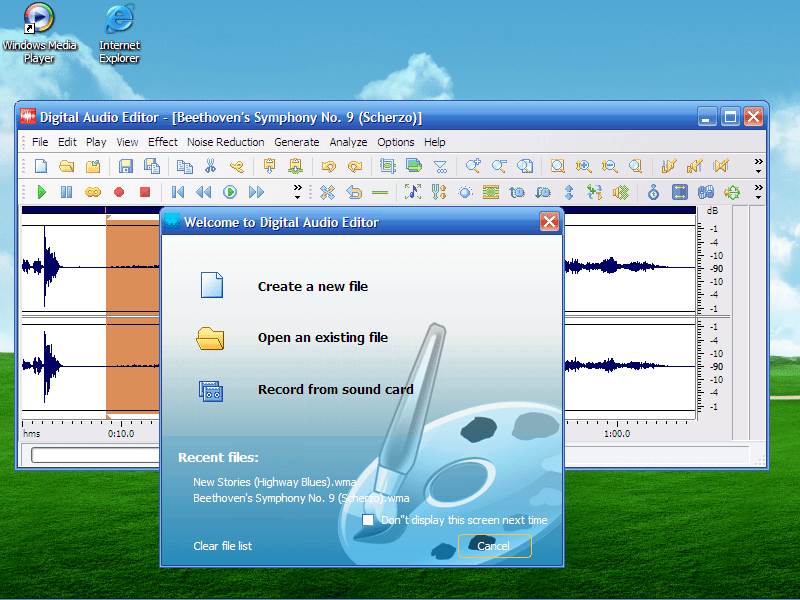Click the 0:10.0 mark on the timeline ruler
This screenshot has height=600, width=800.
pyautogui.click(x=121, y=434)
